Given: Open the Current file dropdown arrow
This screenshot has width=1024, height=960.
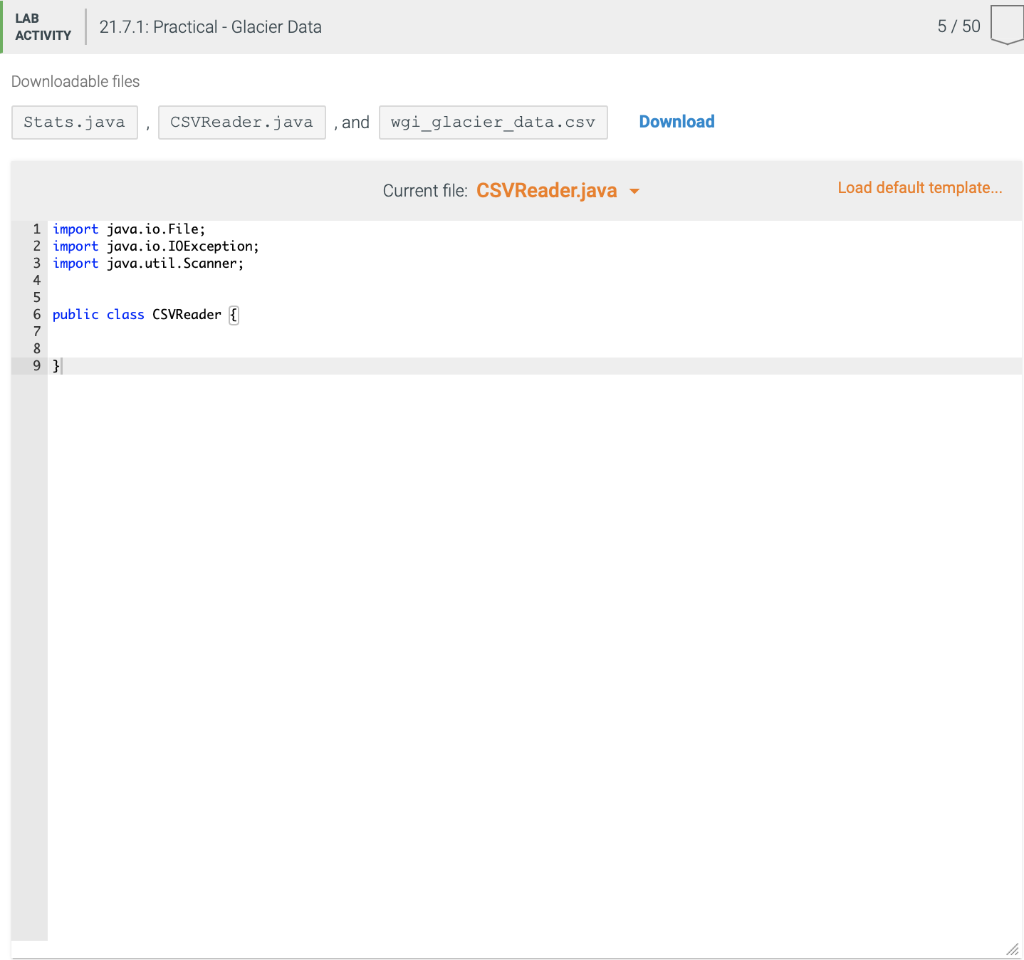Looking at the screenshot, I should pos(634,190).
